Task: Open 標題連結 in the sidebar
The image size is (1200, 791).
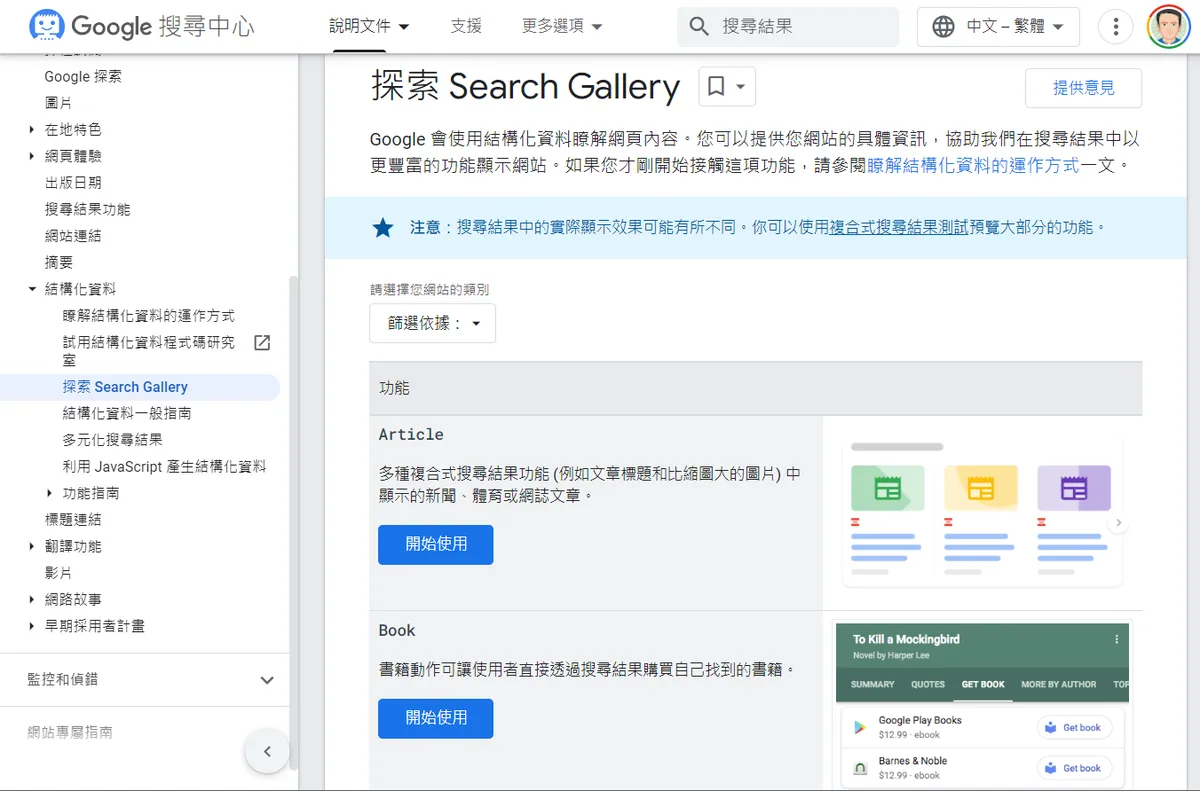Action: point(73,520)
